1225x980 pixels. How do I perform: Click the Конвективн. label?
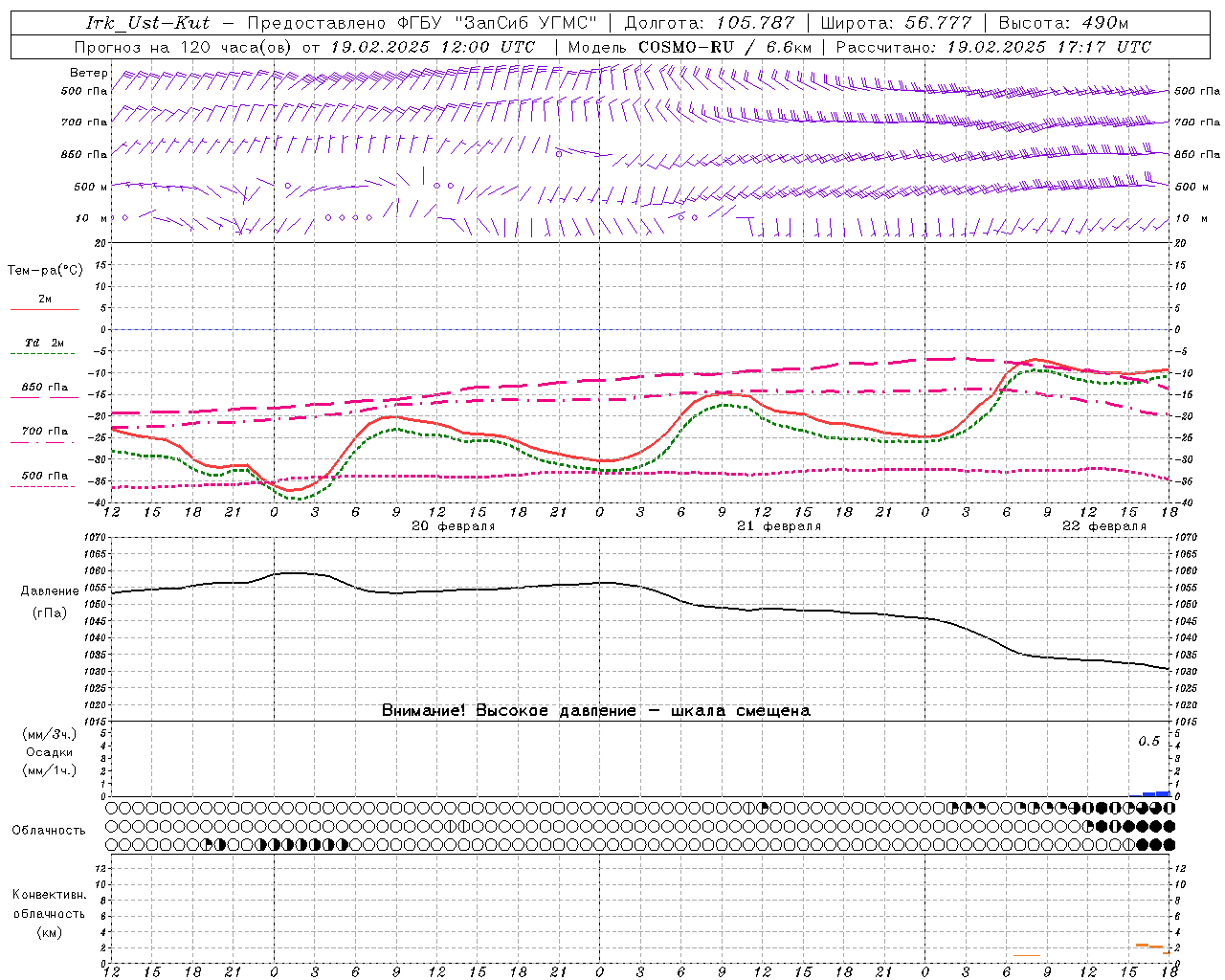[49, 895]
